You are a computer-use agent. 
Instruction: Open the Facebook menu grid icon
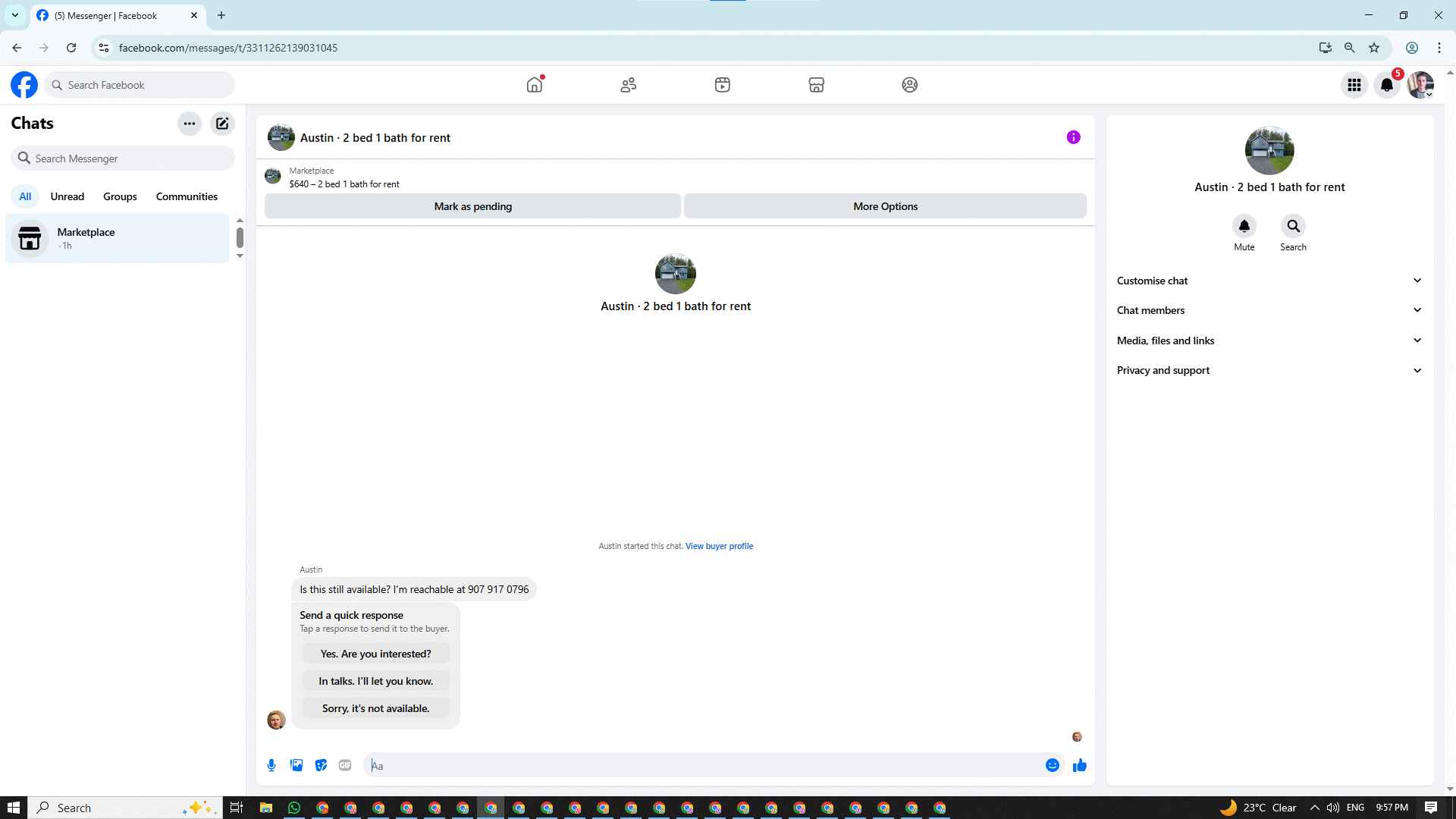(1354, 85)
